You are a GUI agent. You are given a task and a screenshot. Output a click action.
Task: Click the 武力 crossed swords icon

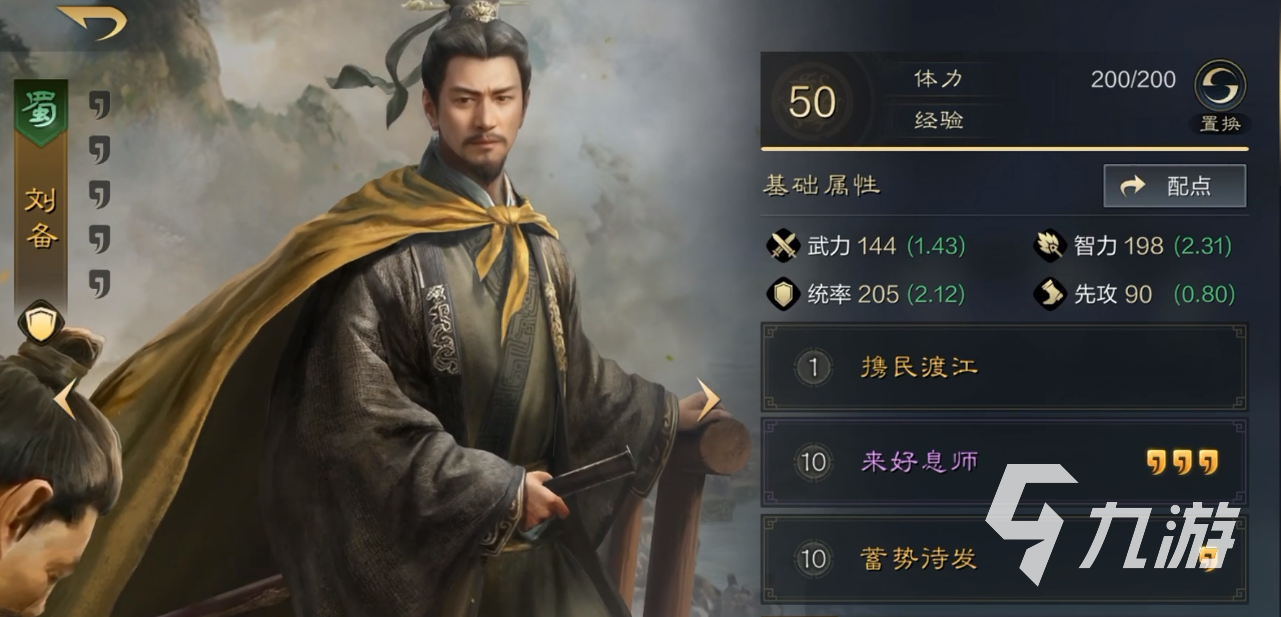coord(782,245)
